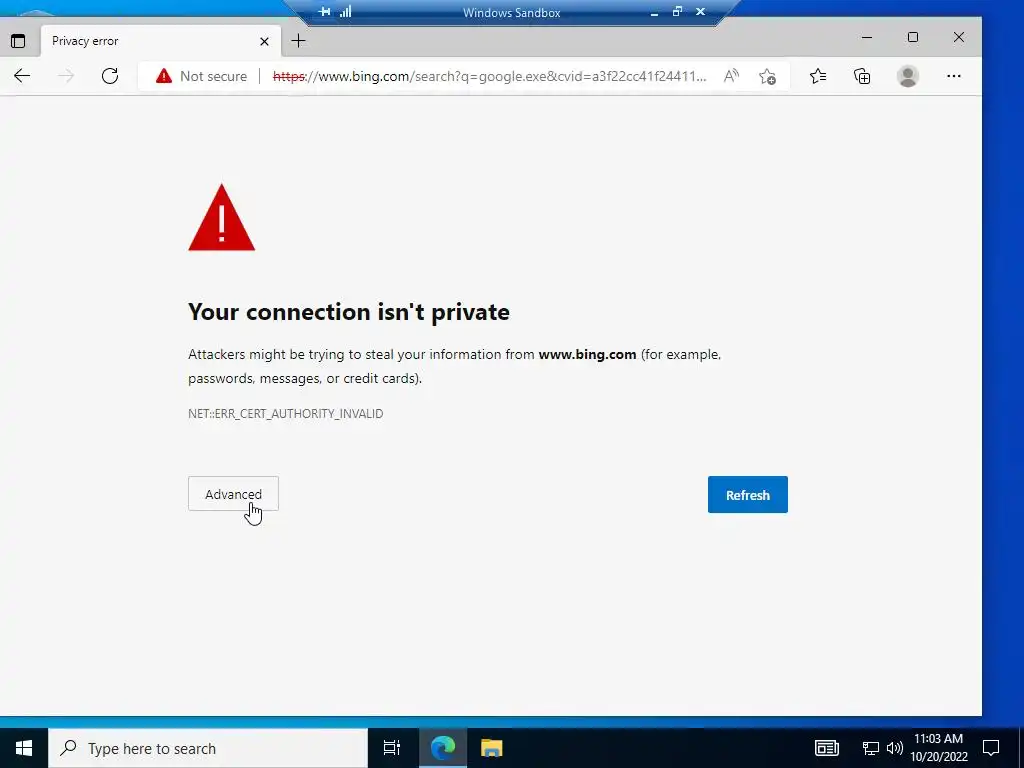Select the www.bing.com bold text
The image size is (1024, 768).
[x=587, y=355]
